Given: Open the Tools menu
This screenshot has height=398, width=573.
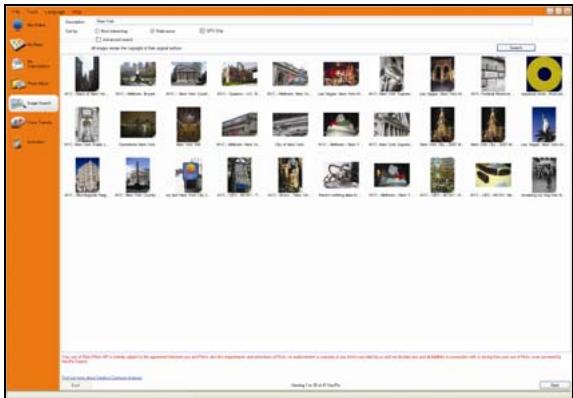Looking at the screenshot, I should 33,12.
